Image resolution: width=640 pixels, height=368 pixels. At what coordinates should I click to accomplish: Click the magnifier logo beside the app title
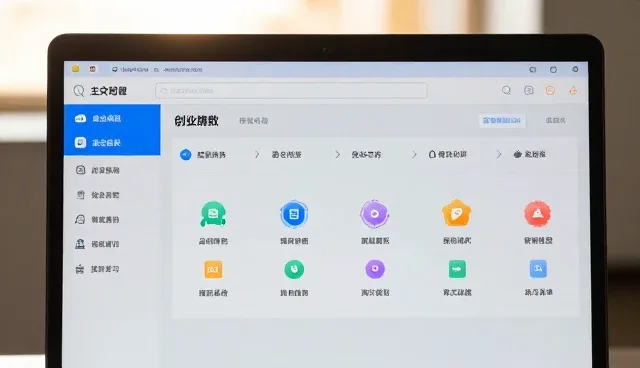(x=79, y=91)
